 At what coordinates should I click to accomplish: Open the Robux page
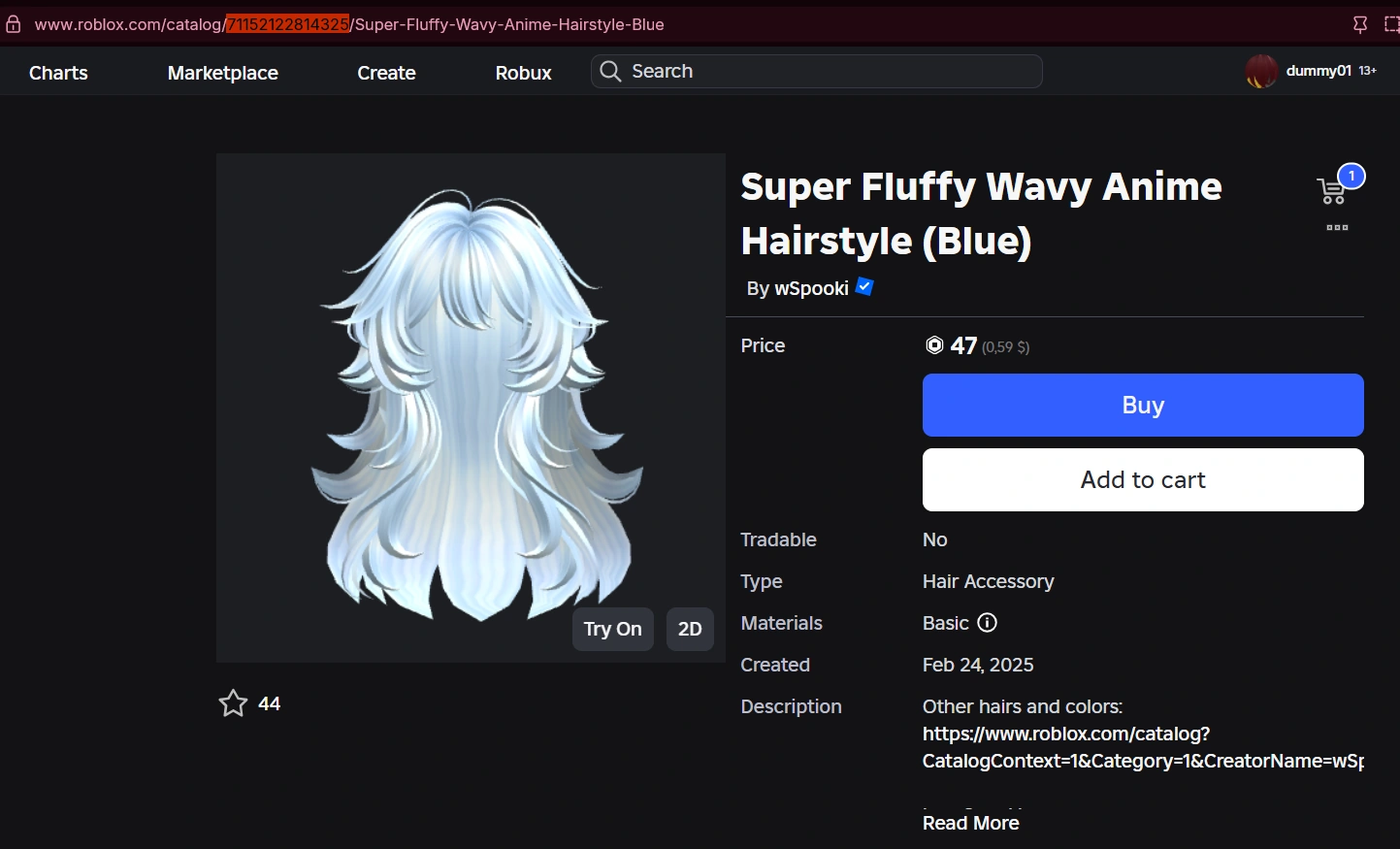tap(523, 73)
